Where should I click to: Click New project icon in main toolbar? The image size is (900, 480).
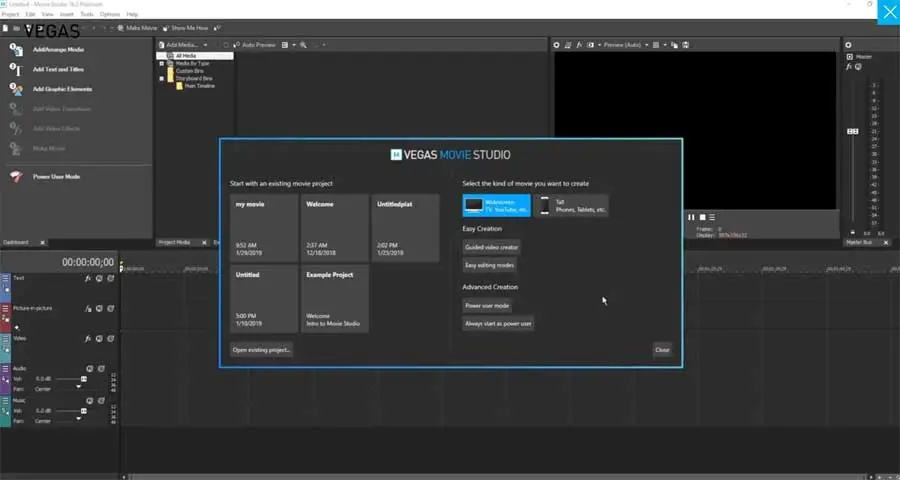tap(5, 28)
